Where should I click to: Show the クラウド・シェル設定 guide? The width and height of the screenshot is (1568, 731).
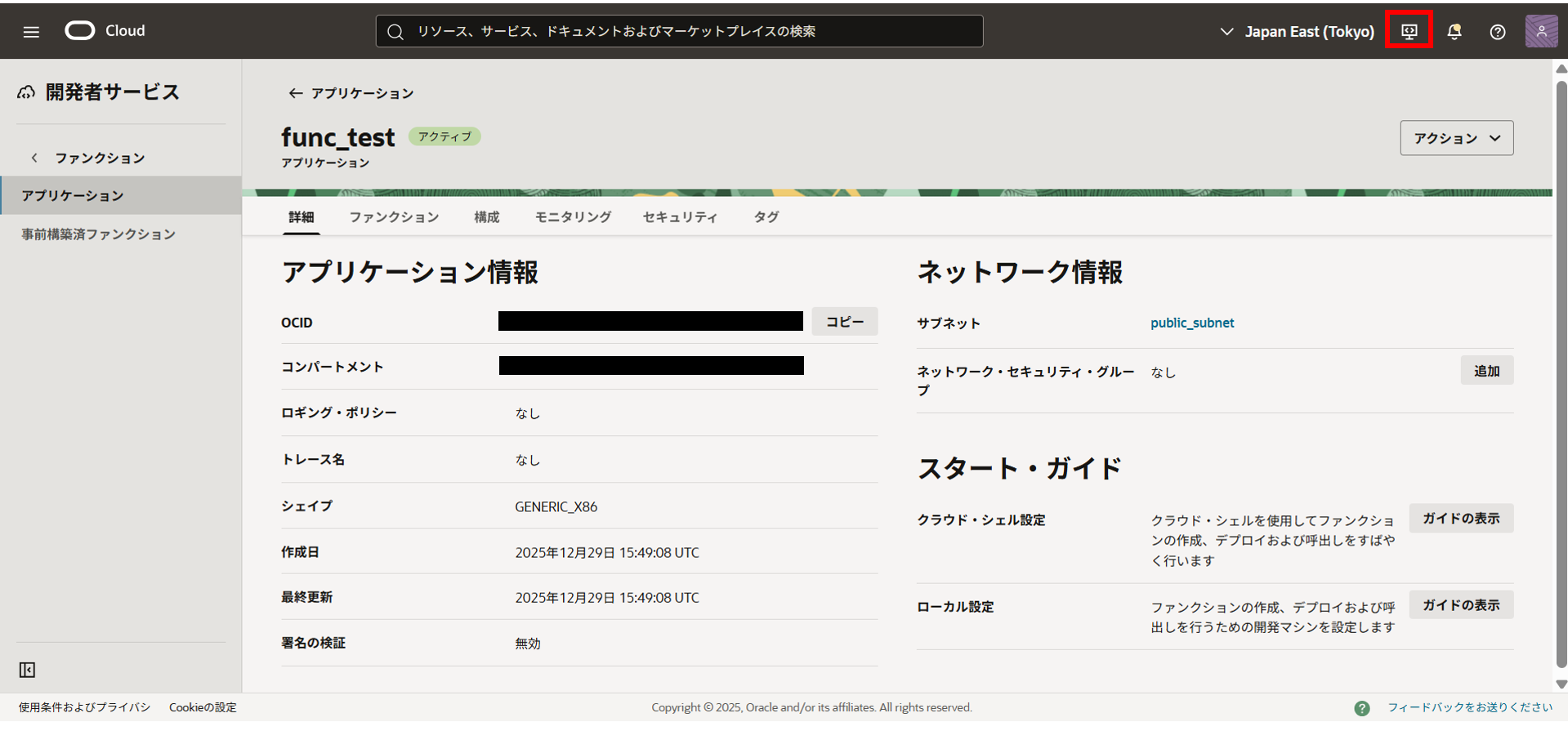point(1461,519)
